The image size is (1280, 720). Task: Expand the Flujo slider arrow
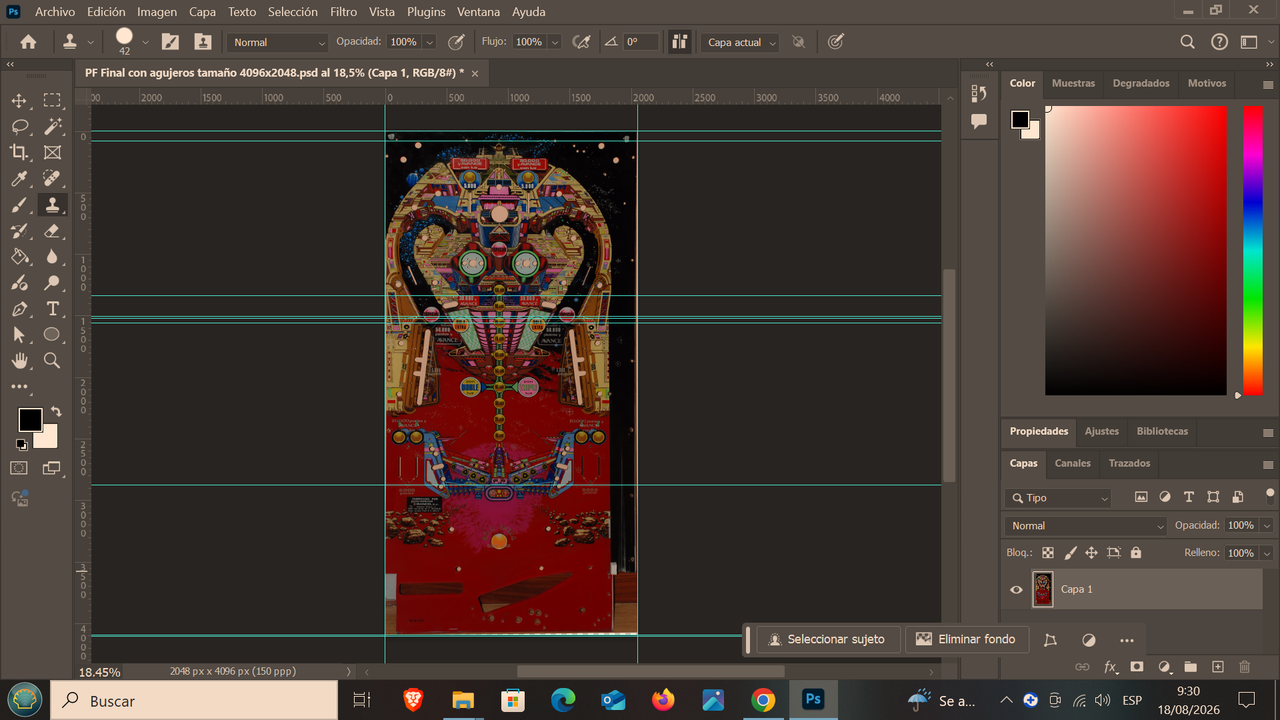(554, 42)
